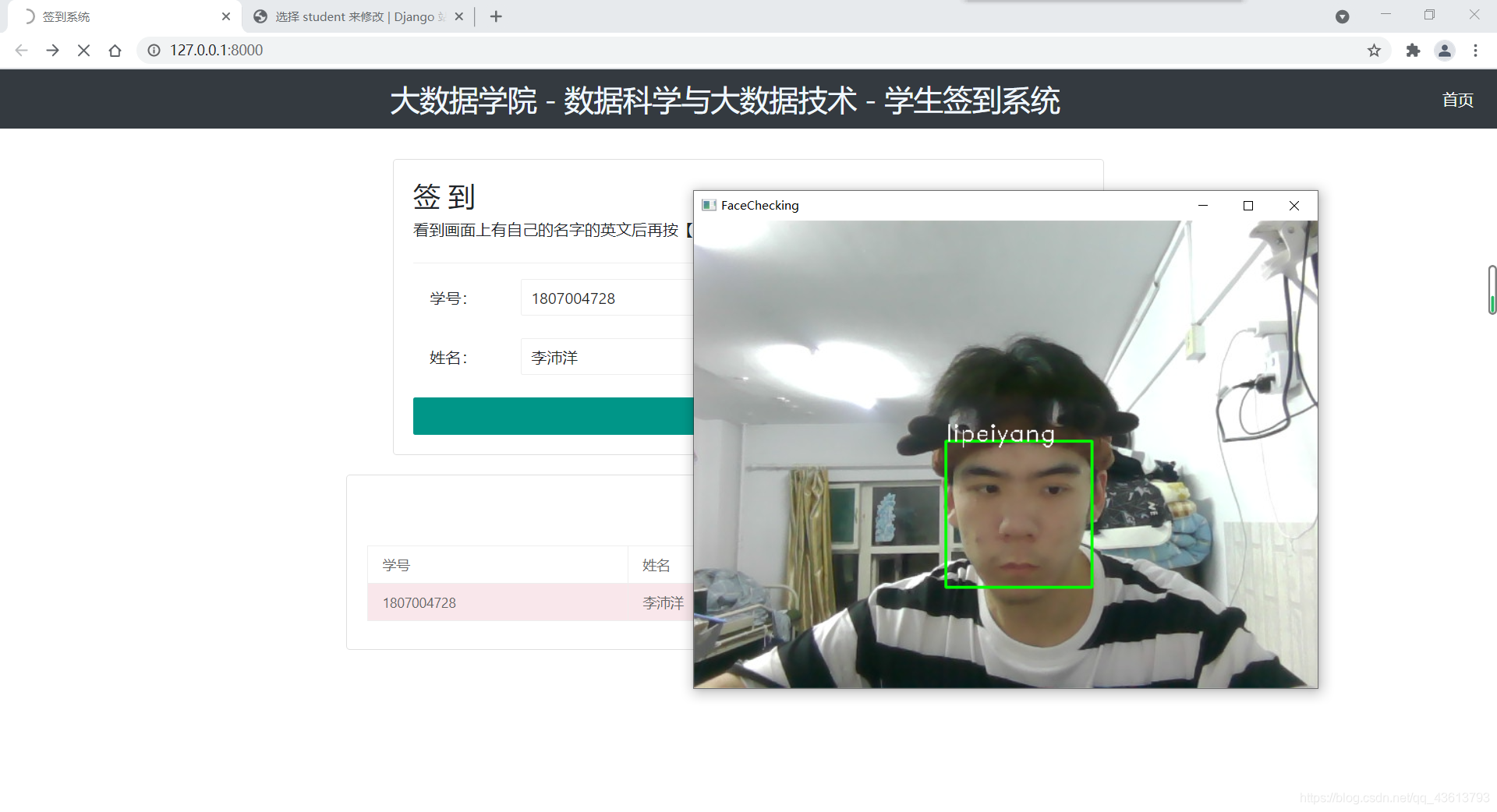
Task: Click table cell 李沛洋 in the record row
Action: click(x=662, y=603)
